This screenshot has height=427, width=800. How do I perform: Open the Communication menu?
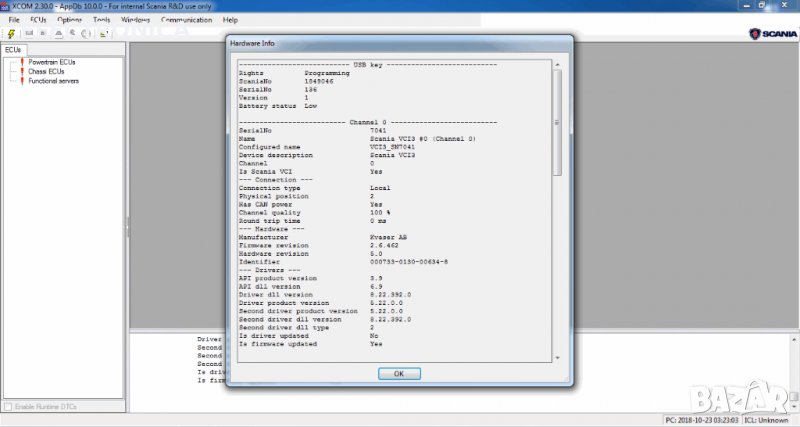pyautogui.click(x=186, y=19)
